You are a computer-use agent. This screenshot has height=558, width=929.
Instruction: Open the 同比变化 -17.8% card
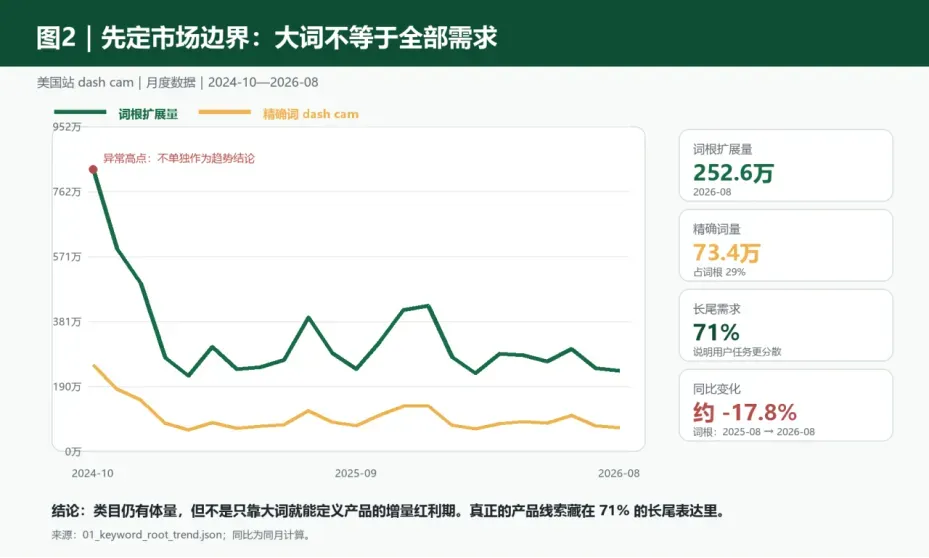coord(786,405)
